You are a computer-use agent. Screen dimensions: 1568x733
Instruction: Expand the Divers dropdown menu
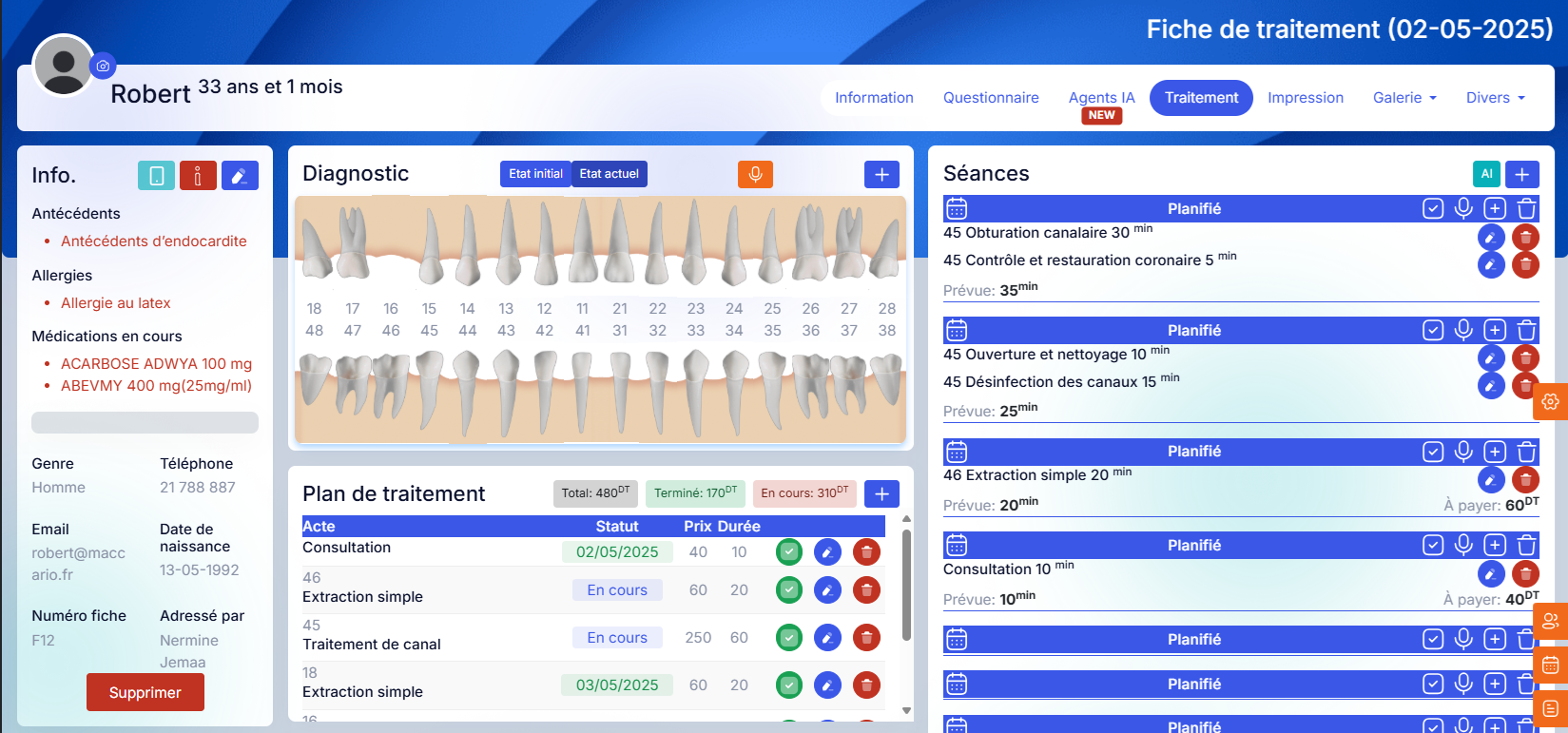click(x=1495, y=98)
